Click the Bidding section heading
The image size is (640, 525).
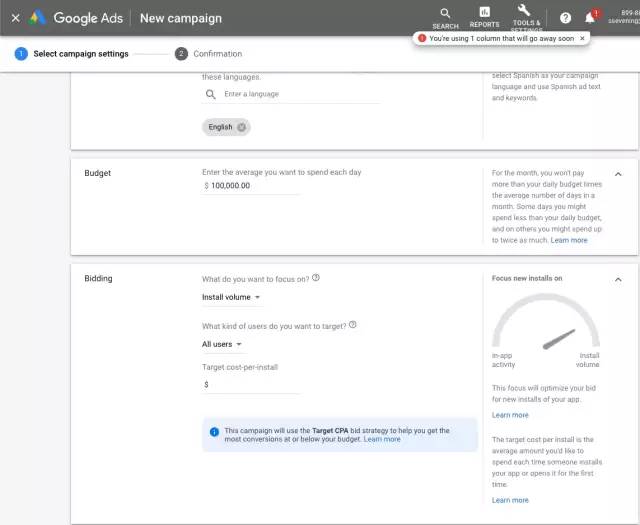[98, 278]
